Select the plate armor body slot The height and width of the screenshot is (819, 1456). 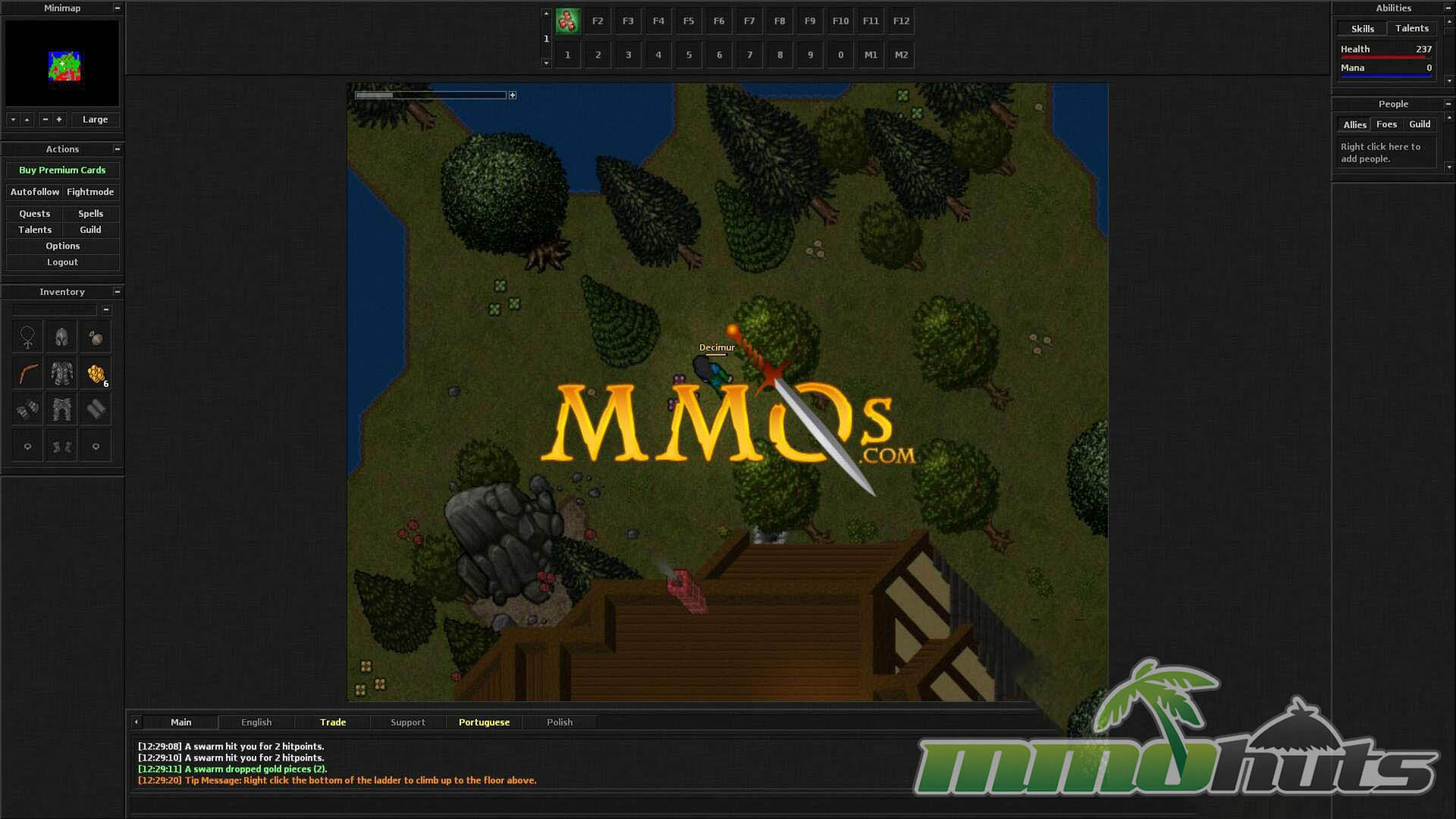click(x=61, y=374)
